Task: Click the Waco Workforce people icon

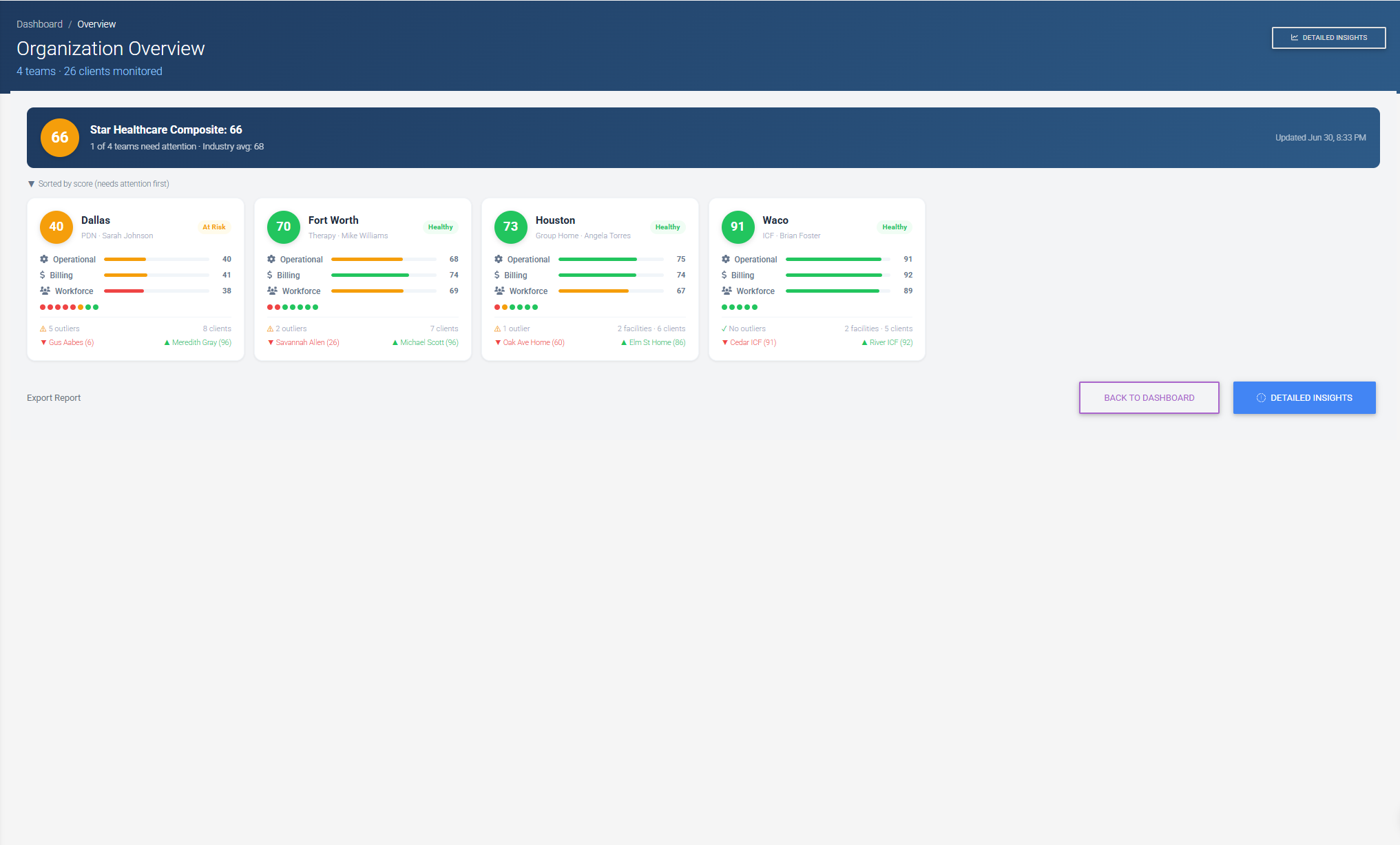Action: coord(727,291)
